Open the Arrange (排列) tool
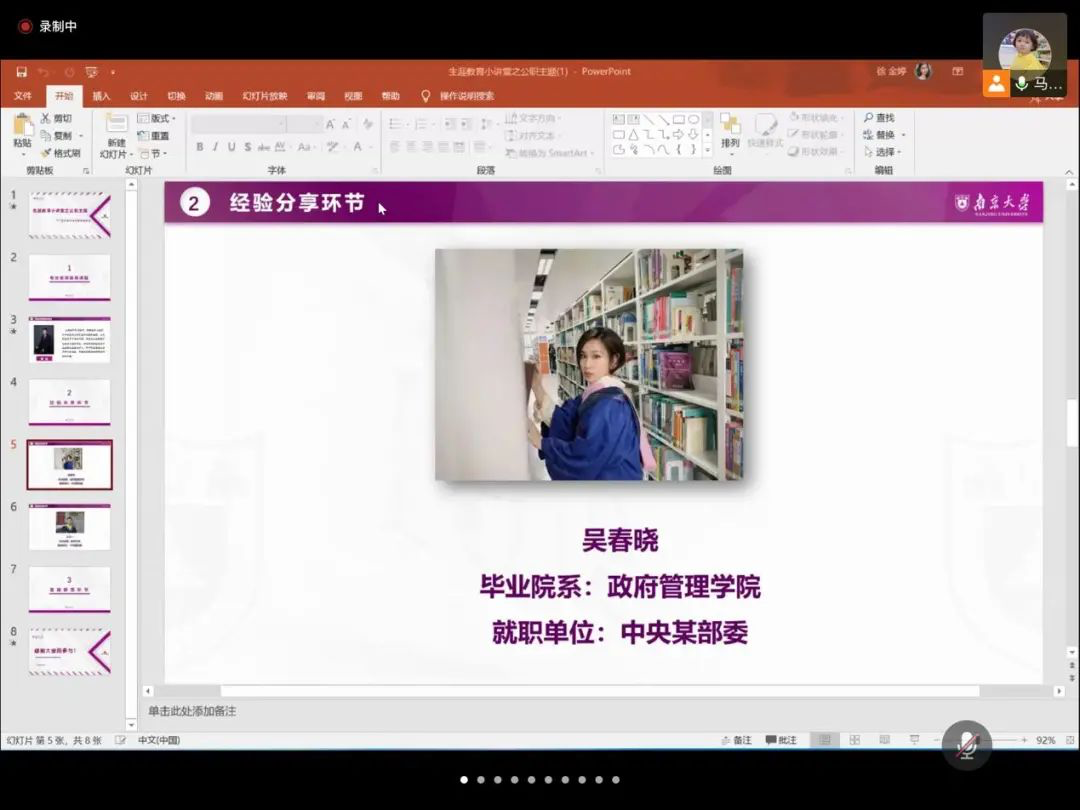 pyautogui.click(x=730, y=130)
